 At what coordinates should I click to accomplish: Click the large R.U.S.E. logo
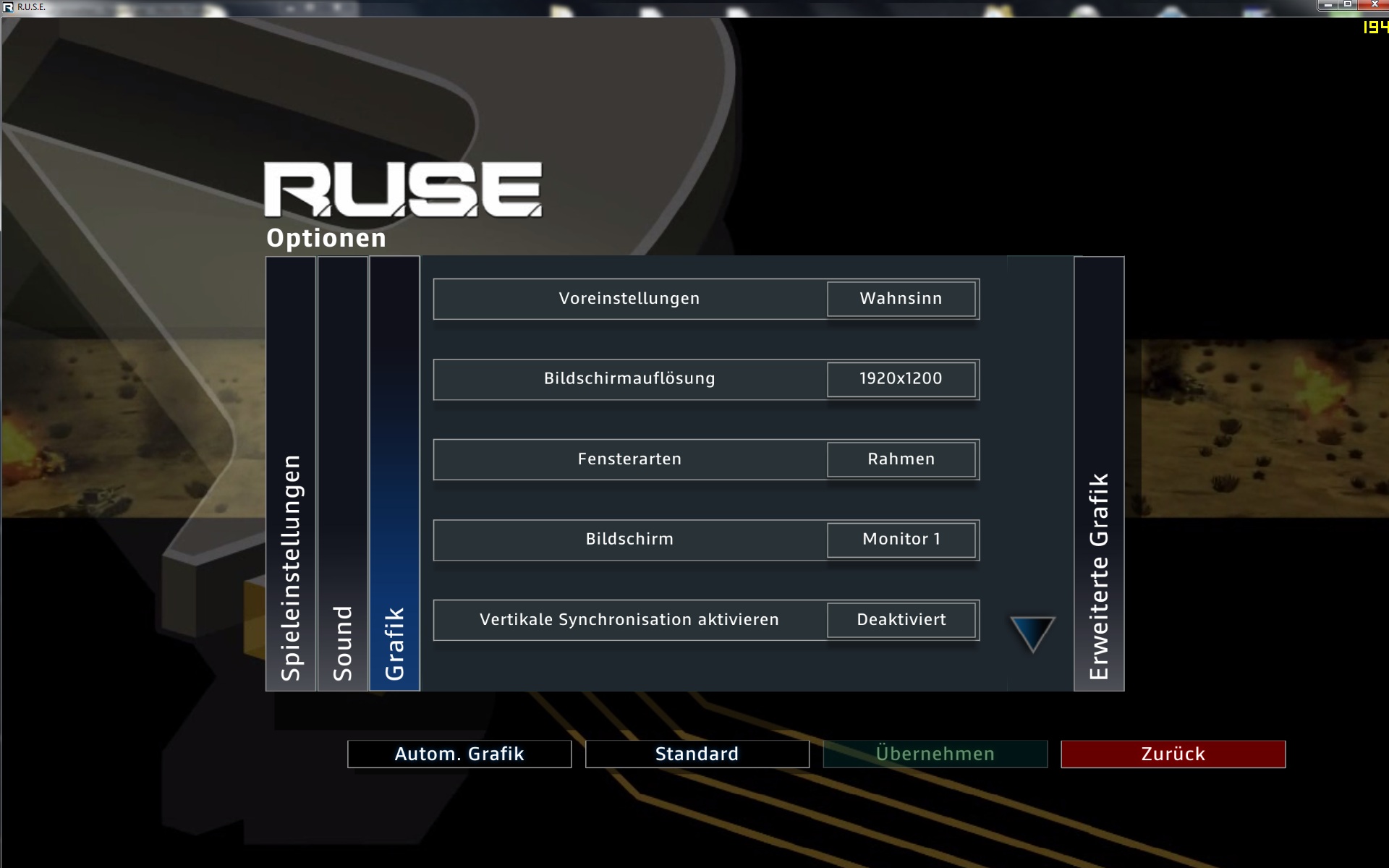point(403,190)
